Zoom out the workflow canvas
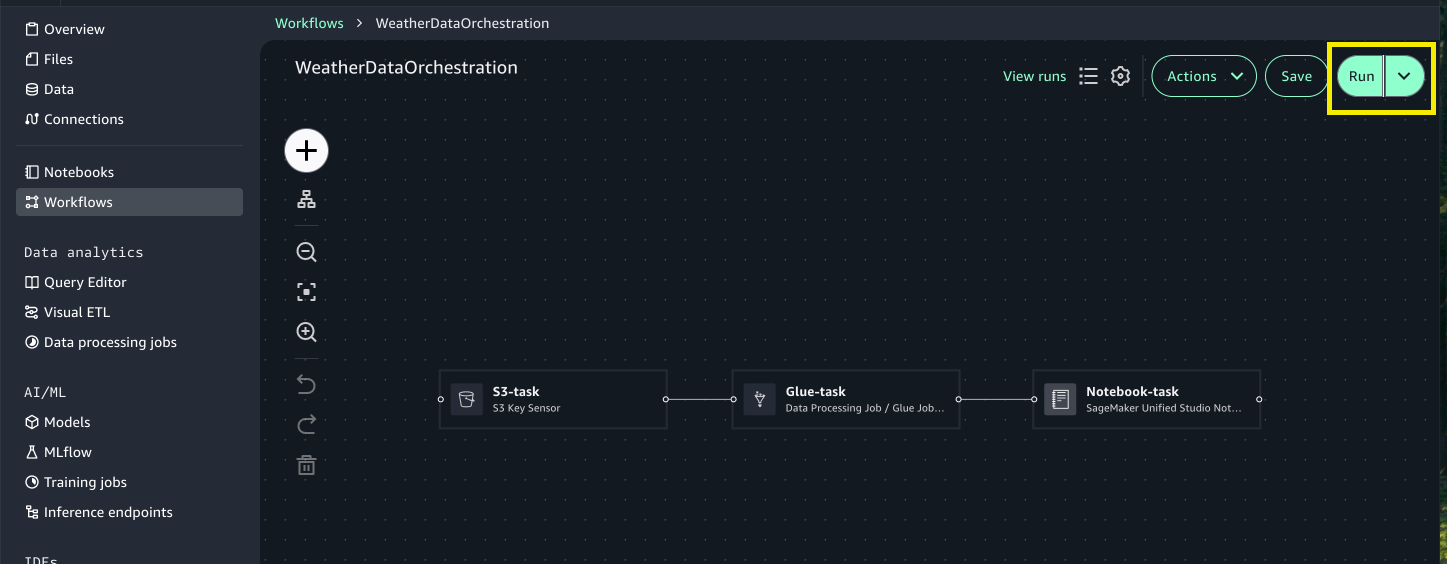 click(306, 252)
